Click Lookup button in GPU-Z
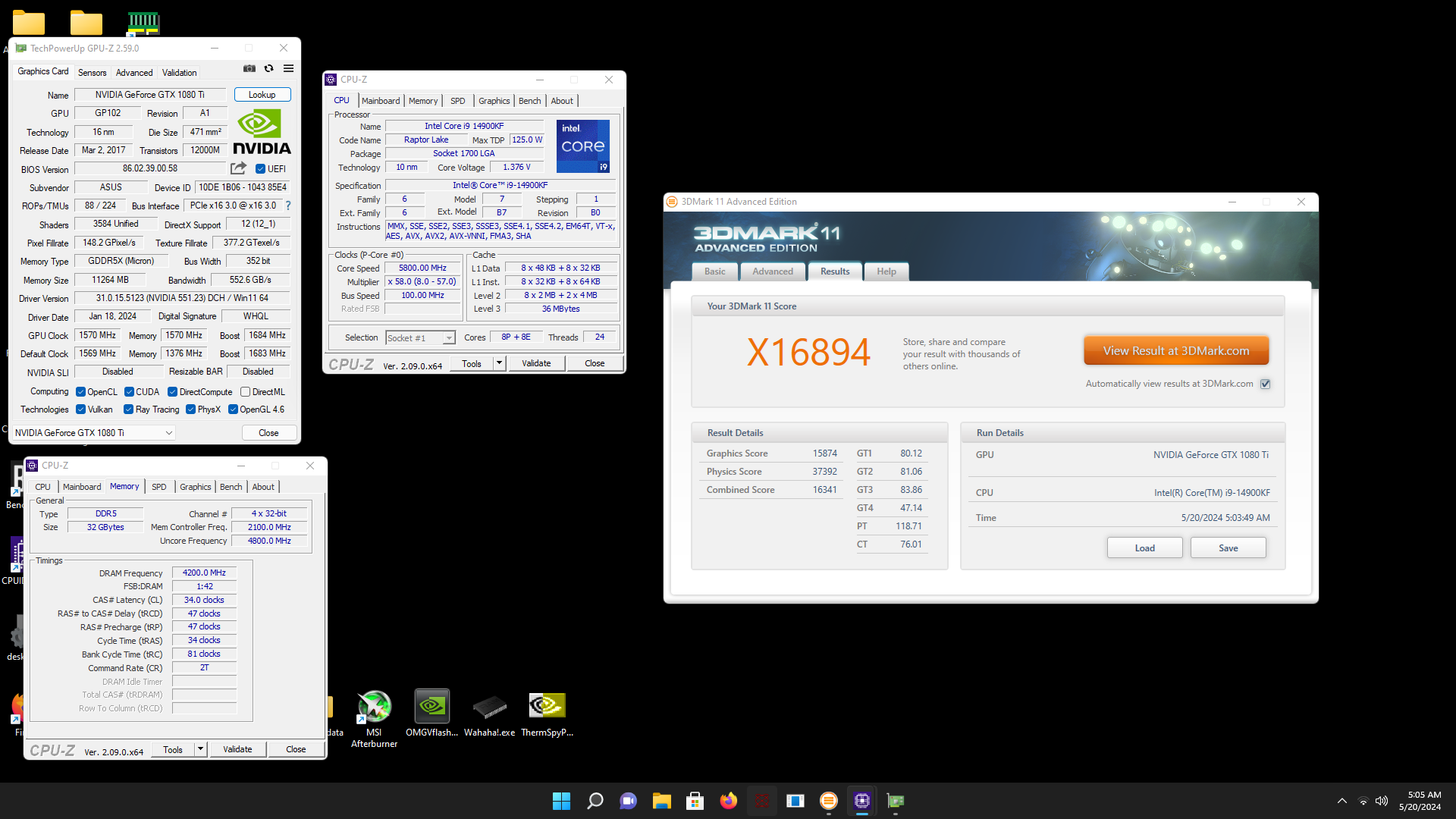1456x819 pixels. tap(262, 95)
